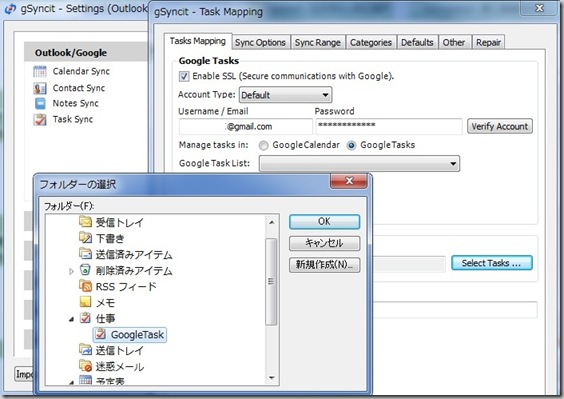564x399 pixels.
Task: Click the folder list scroll down arrow
Action: [272, 377]
